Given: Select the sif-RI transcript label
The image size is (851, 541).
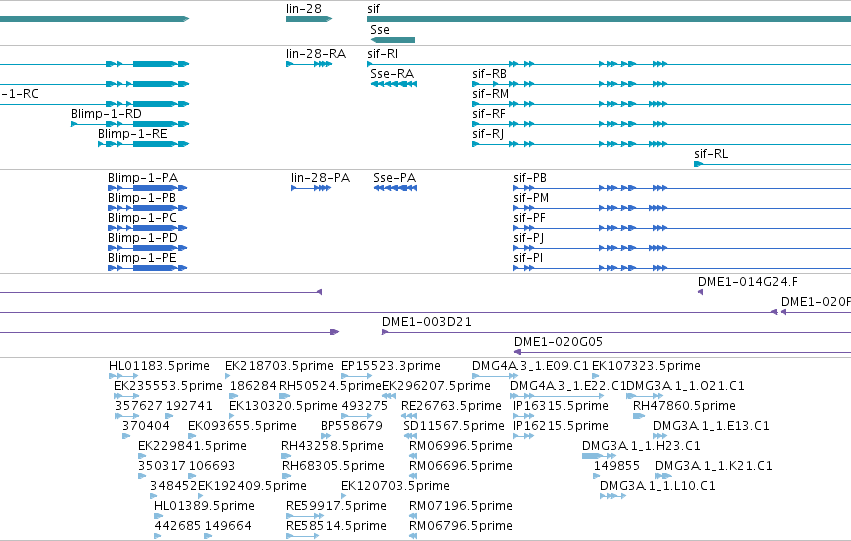Looking at the screenshot, I should coord(383,54).
